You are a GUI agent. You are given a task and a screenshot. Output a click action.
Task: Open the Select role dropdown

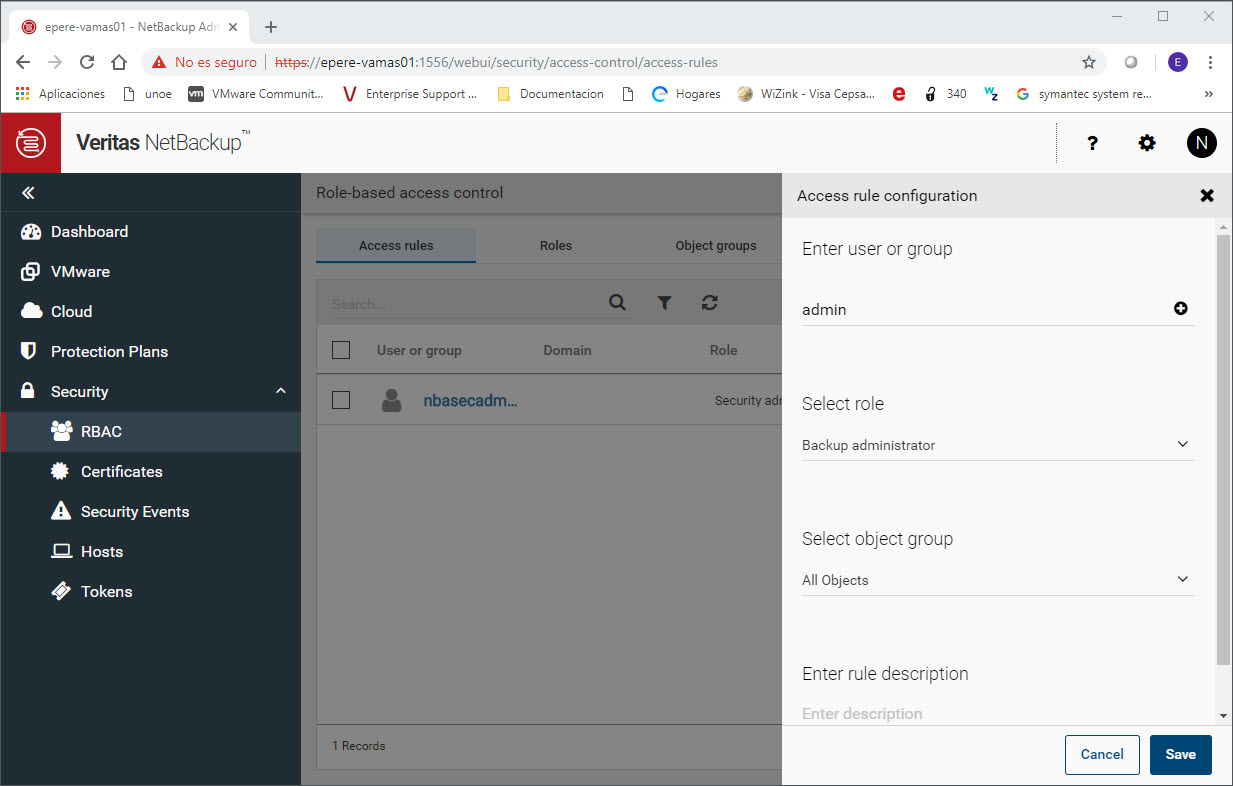click(998, 445)
